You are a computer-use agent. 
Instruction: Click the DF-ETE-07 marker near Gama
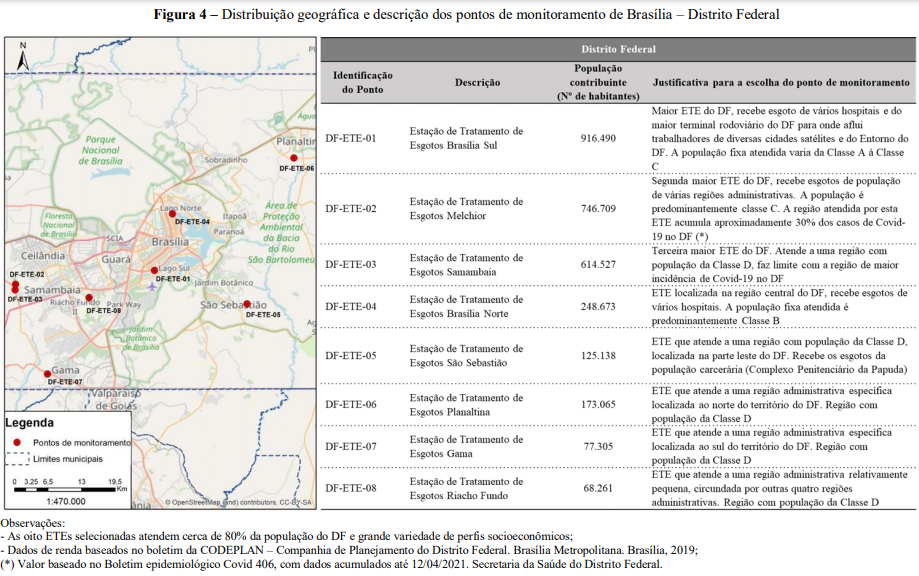click(47, 374)
